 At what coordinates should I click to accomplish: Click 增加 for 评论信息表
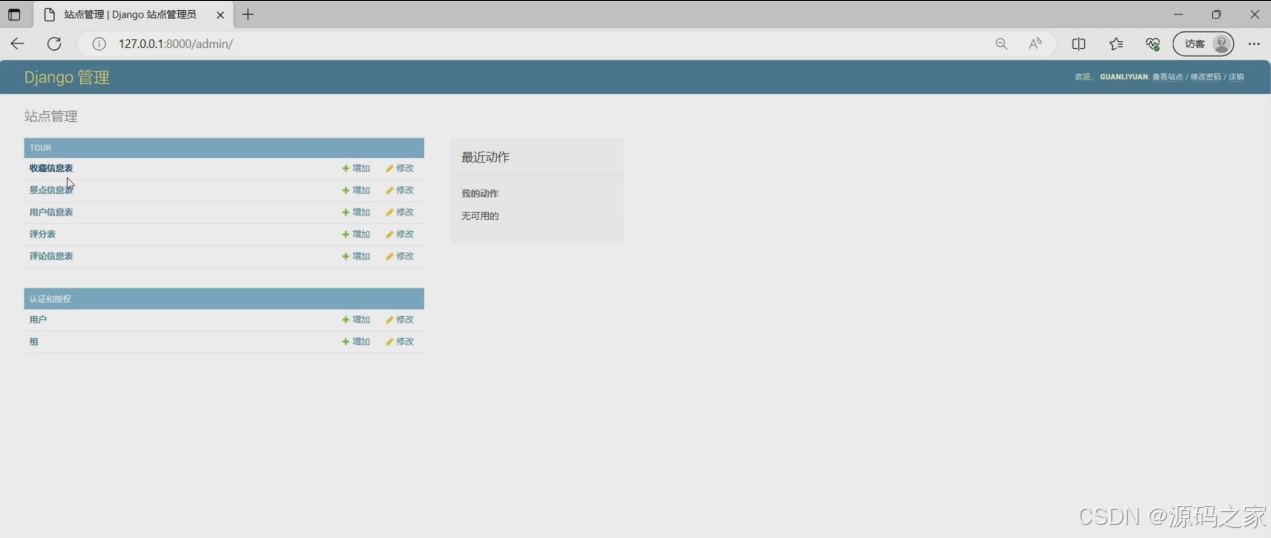[356, 256]
